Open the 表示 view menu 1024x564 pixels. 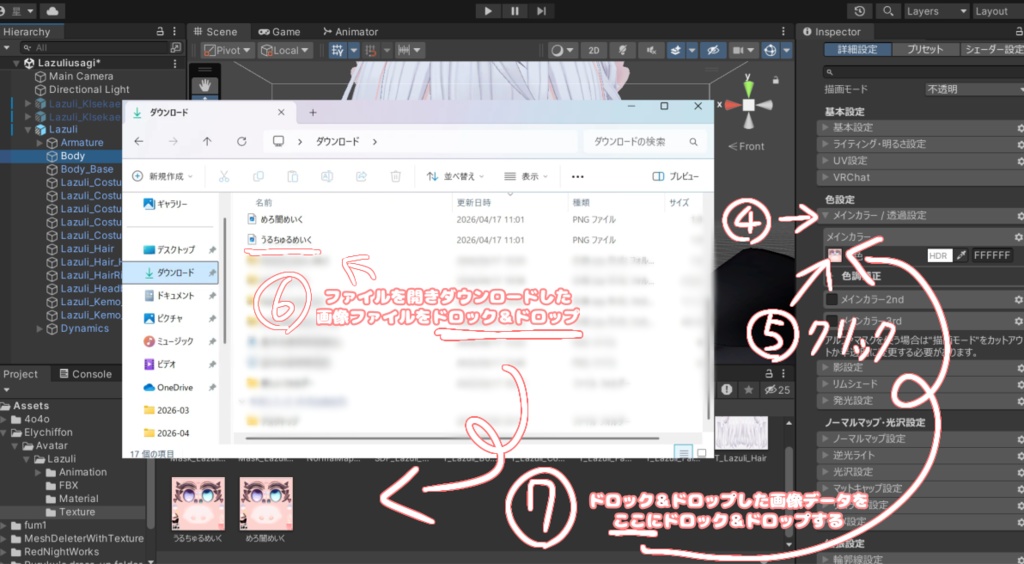click(x=526, y=176)
